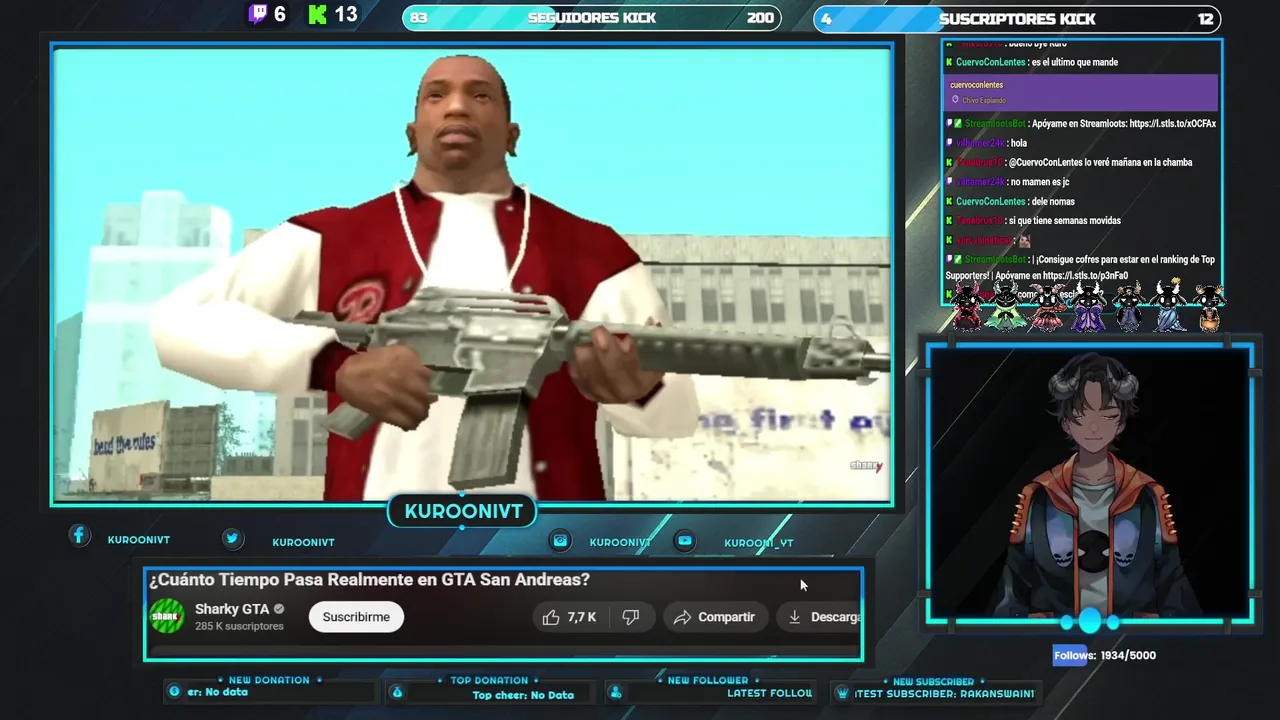
Task: Click the GTA San Andreas video player
Action: tap(473, 274)
